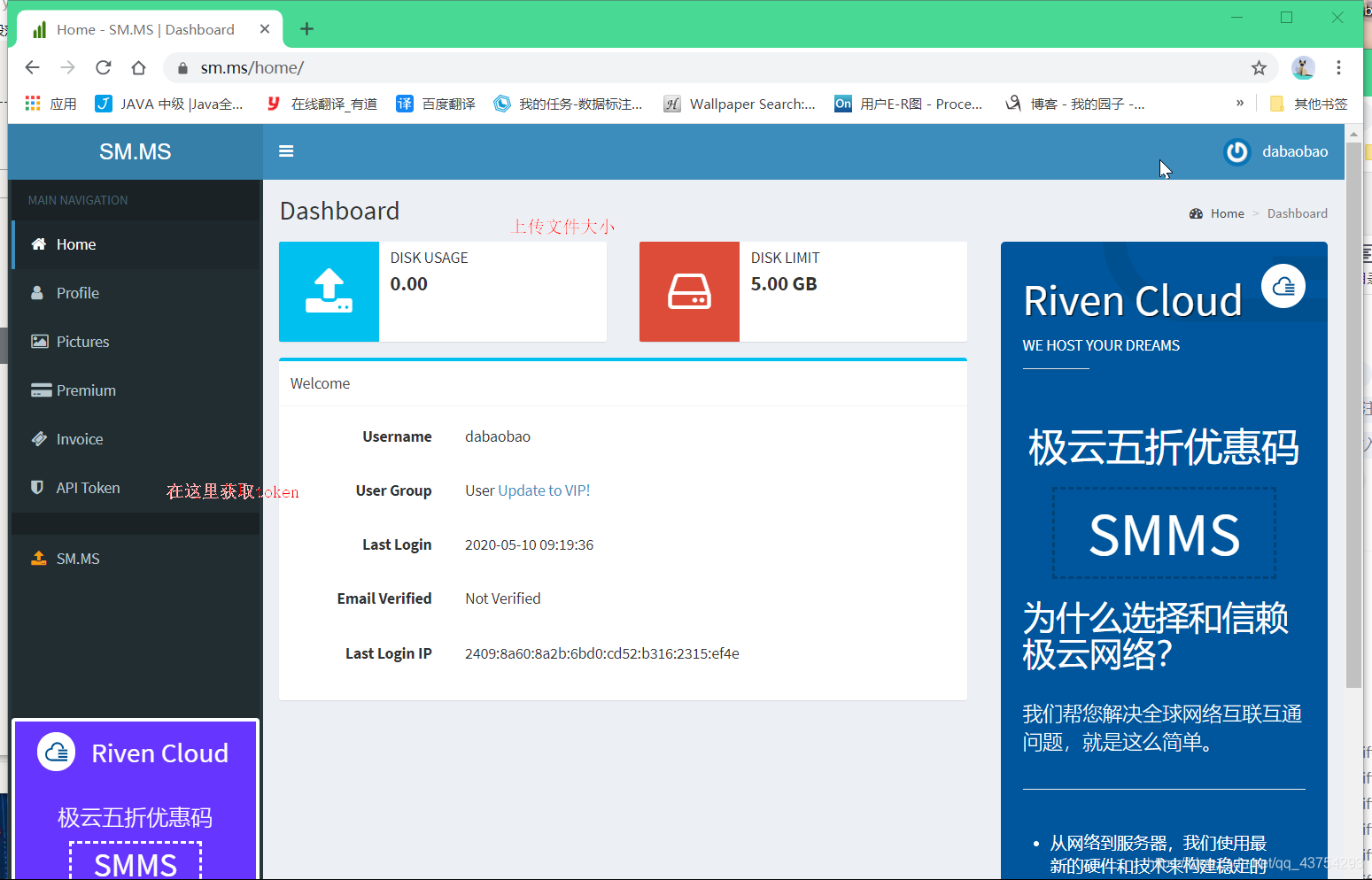Click the page vertical scrollbar
This screenshot has width=1372, height=880.
[1353, 414]
